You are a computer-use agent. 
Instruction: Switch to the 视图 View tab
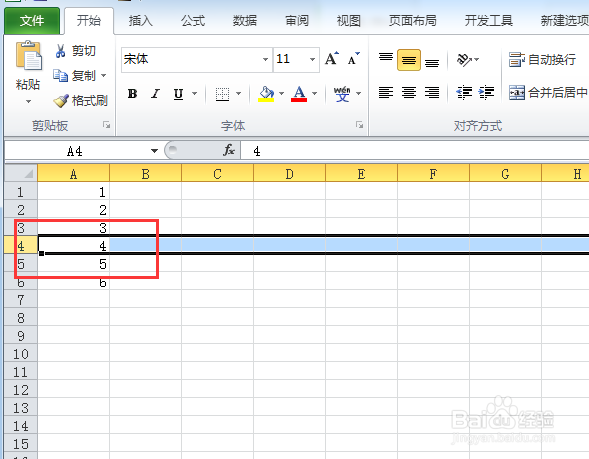click(349, 21)
